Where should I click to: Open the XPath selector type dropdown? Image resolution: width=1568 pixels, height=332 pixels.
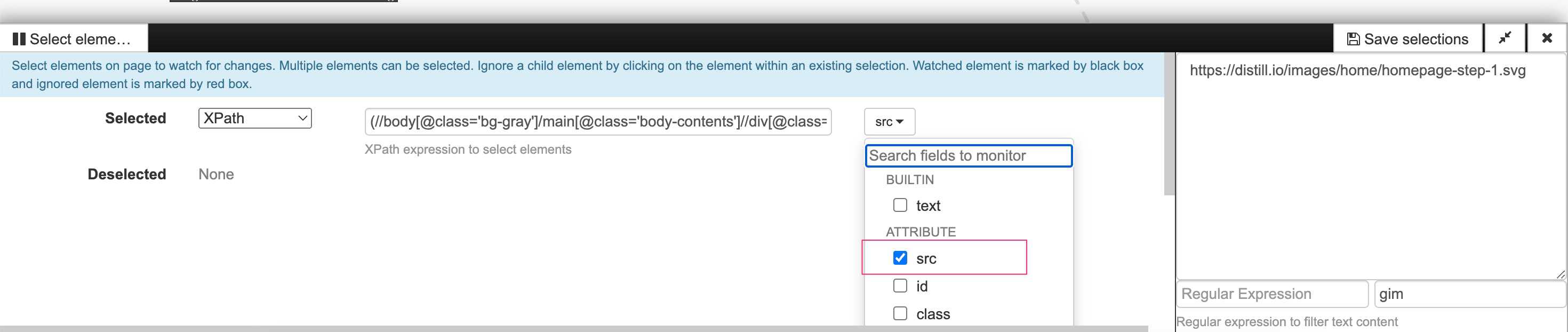[254, 118]
